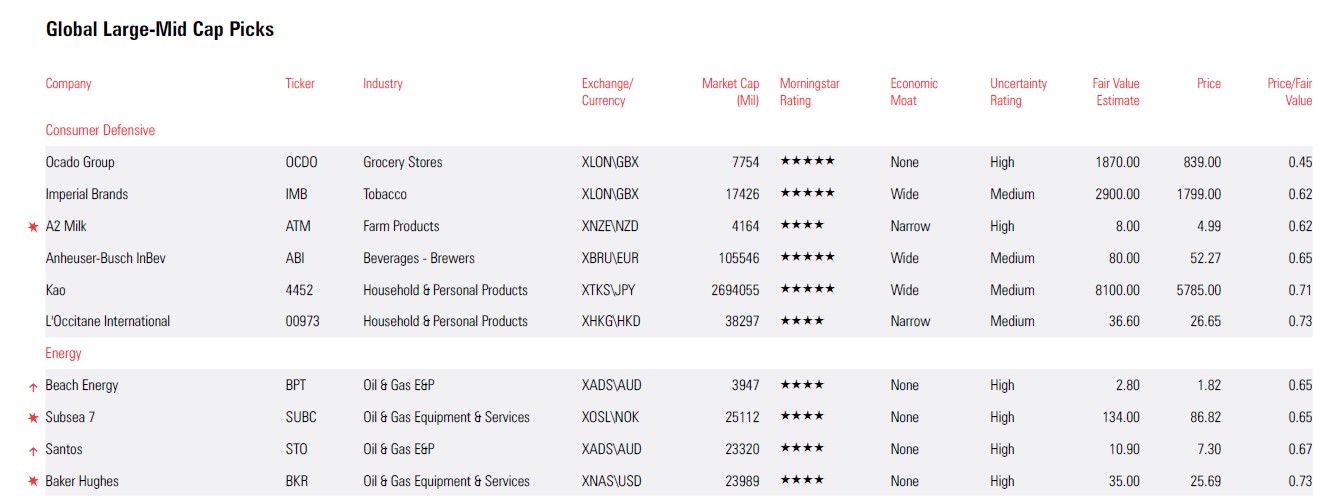Sort by the Market Cap (Mil) header
This screenshot has height=496, width=1323.
pos(731,92)
